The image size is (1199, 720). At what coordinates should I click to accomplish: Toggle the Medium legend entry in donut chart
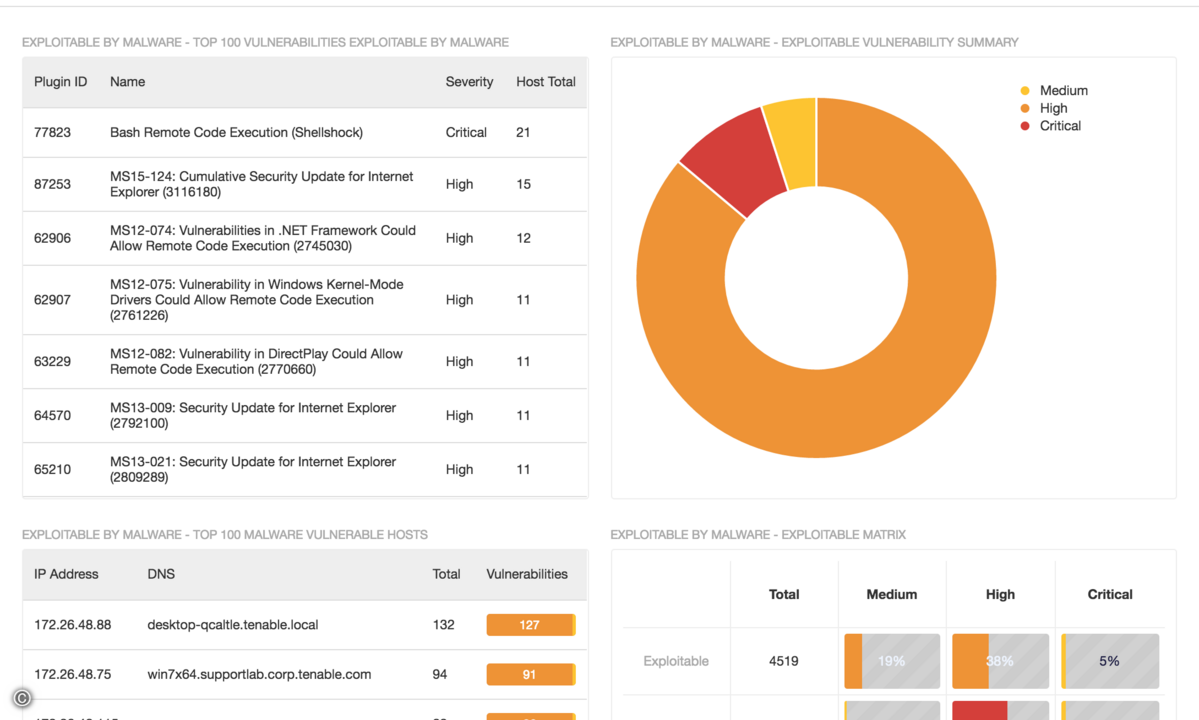point(1054,90)
